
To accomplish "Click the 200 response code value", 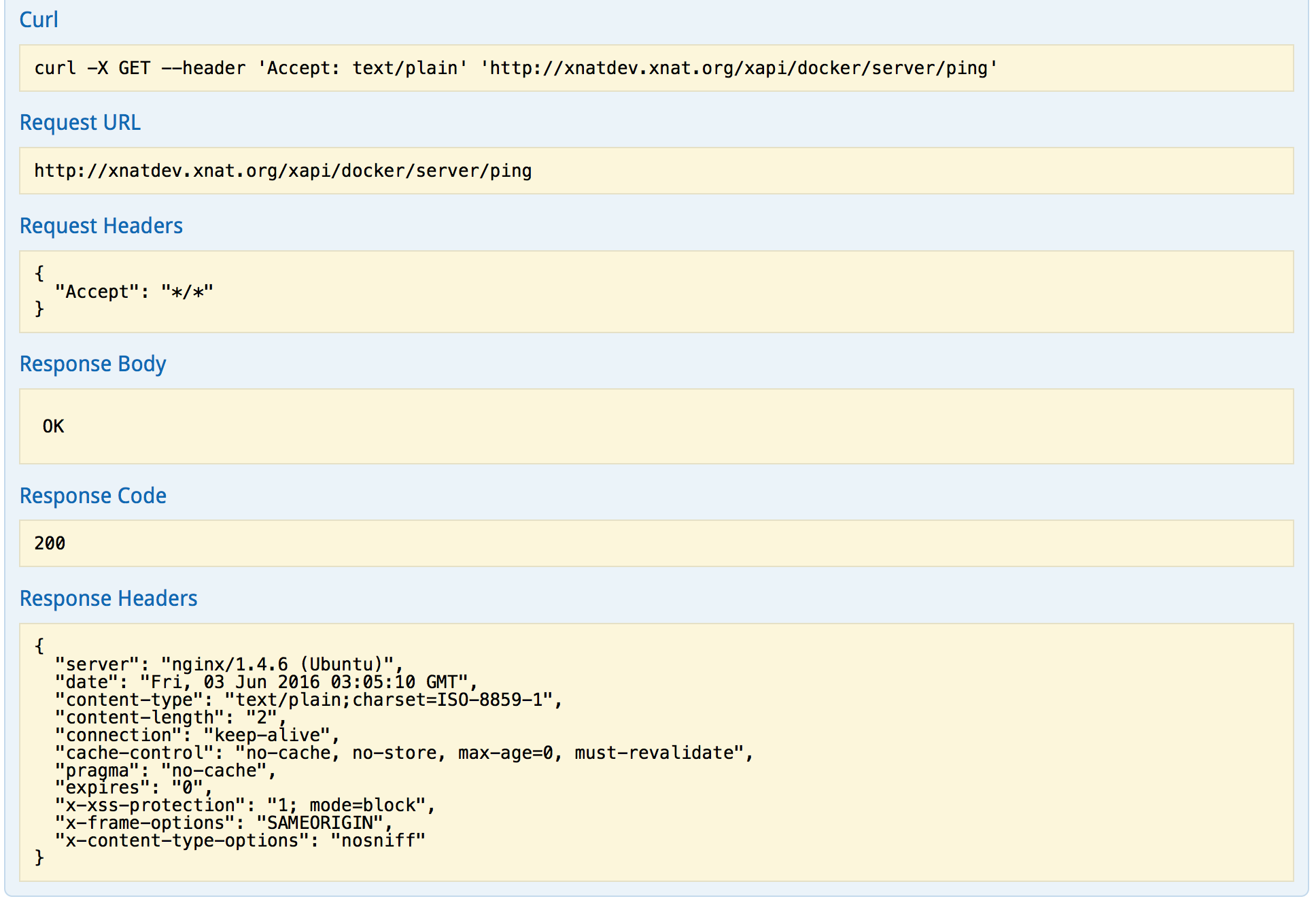I will point(50,543).
